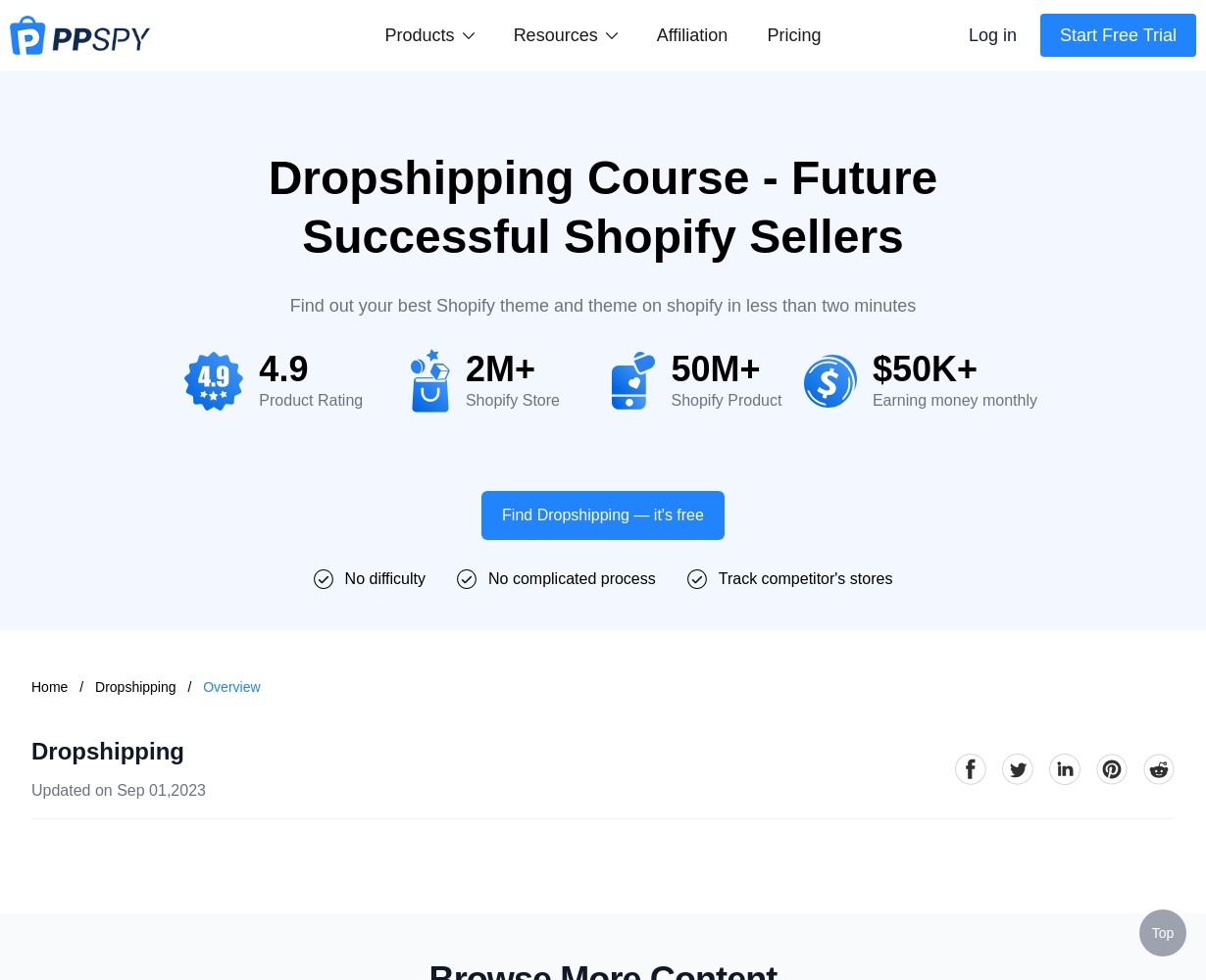Click the PPSPY logo
1206x980 pixels.
click(79, 36)
